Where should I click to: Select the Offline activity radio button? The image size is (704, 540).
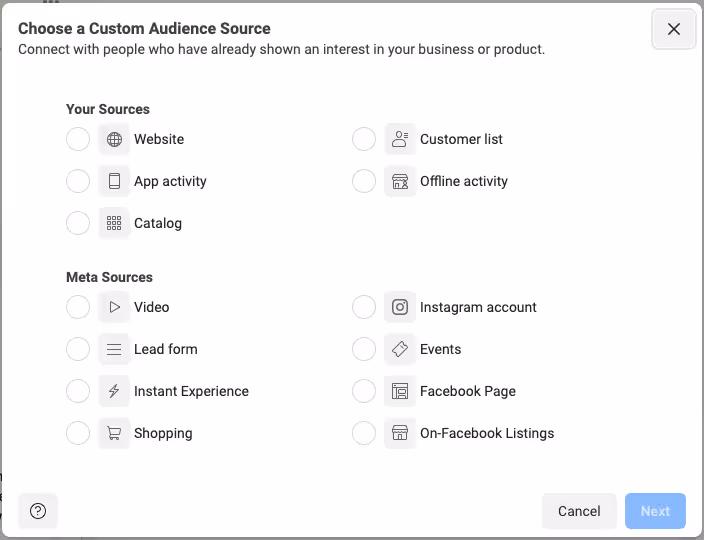point(364,181)
